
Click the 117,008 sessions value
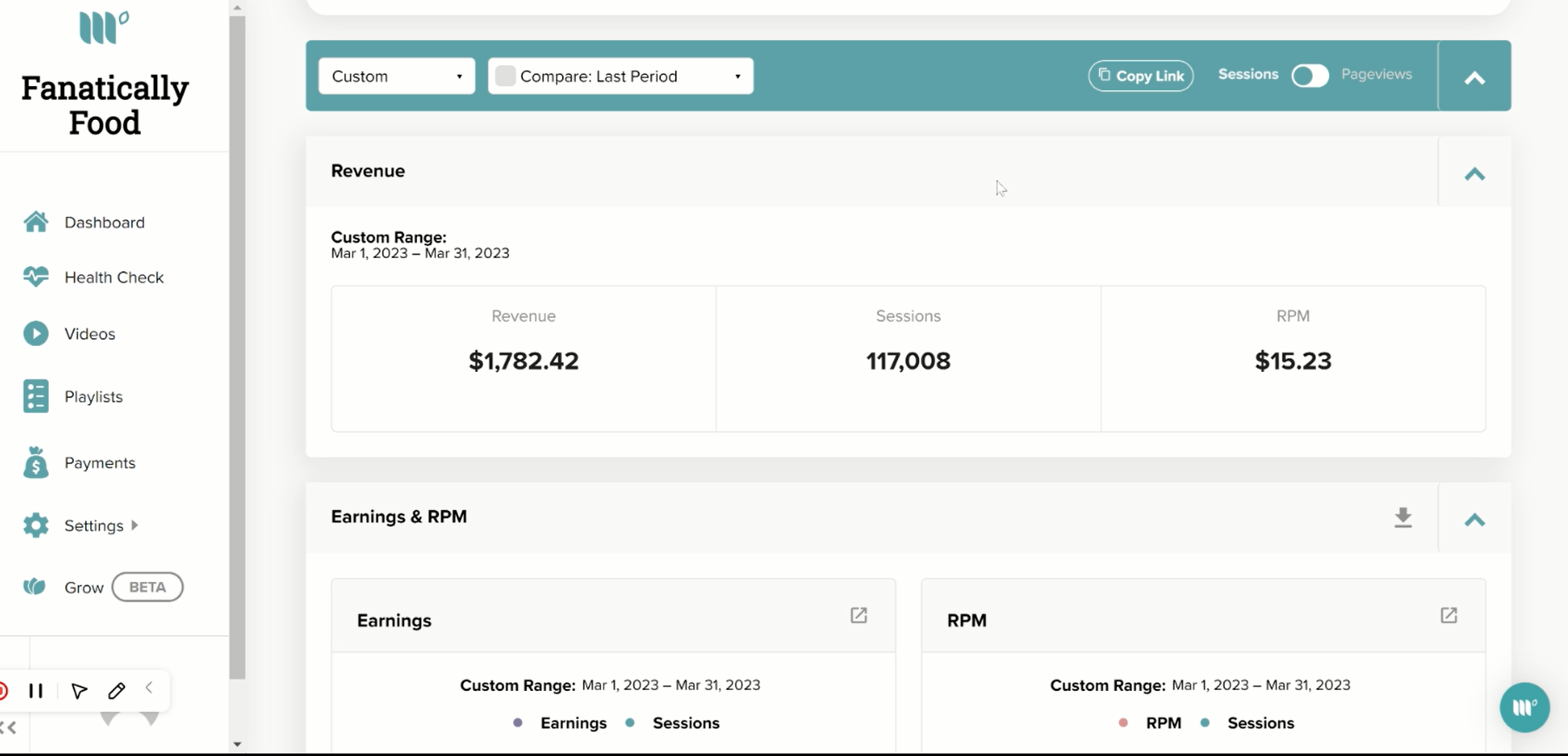909,361
